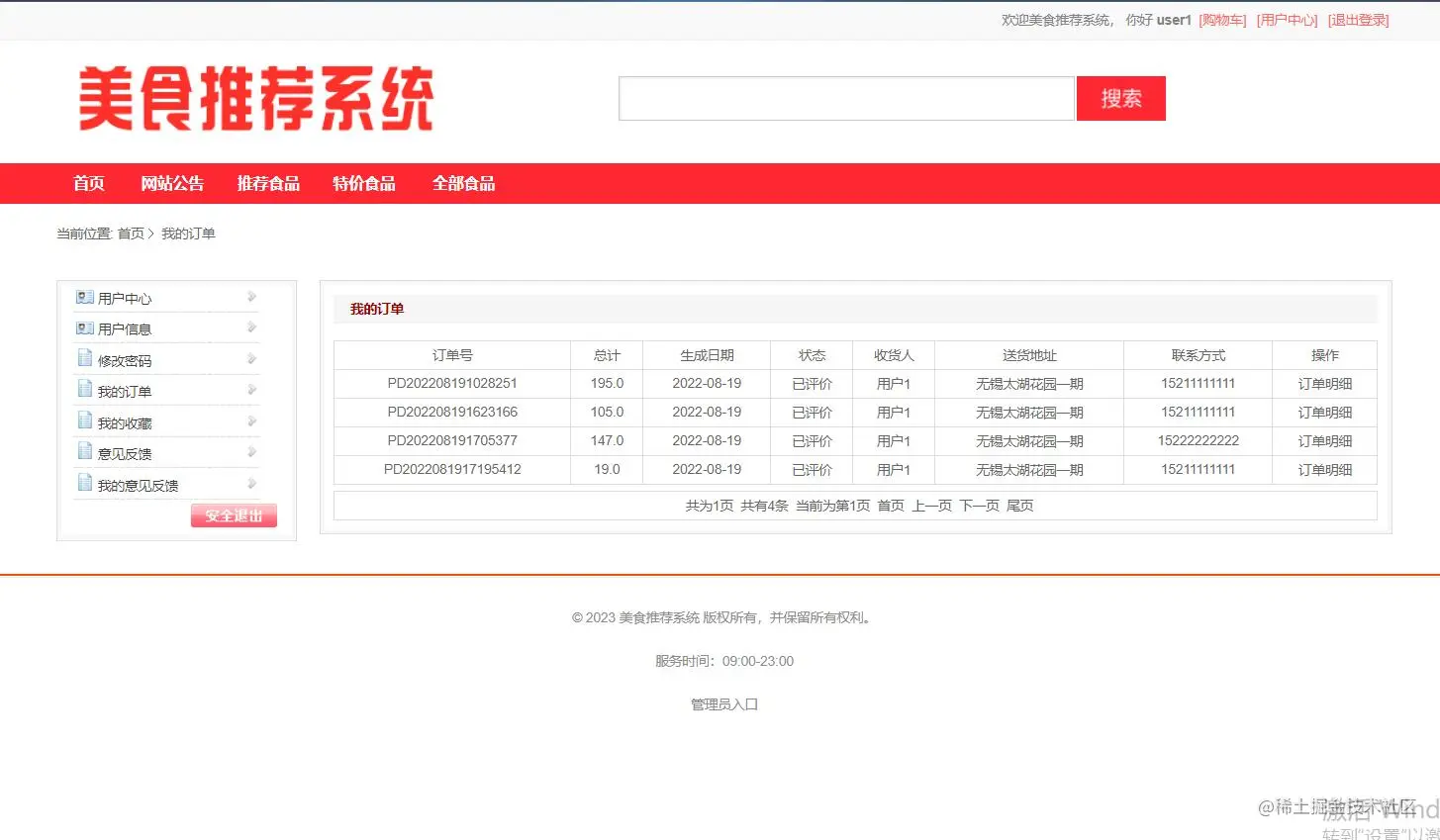Image resolution: width=1440 pixels, height=840 pixels.
Task: Click the 订单号 column header
Action: click(x=452, y=355)
